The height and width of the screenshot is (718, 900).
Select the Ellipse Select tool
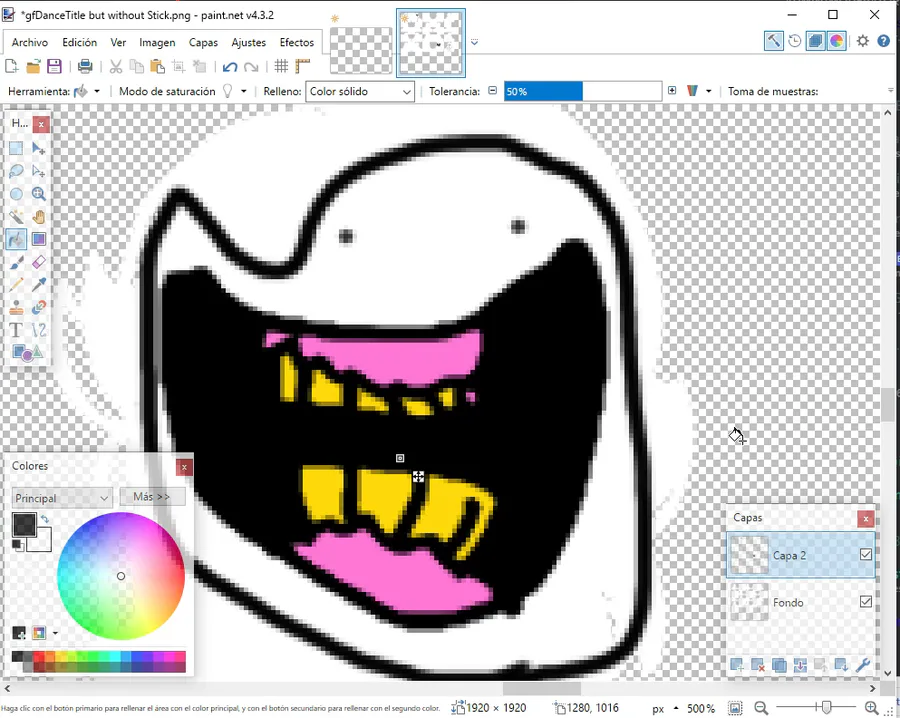click(x=16, y=194)
